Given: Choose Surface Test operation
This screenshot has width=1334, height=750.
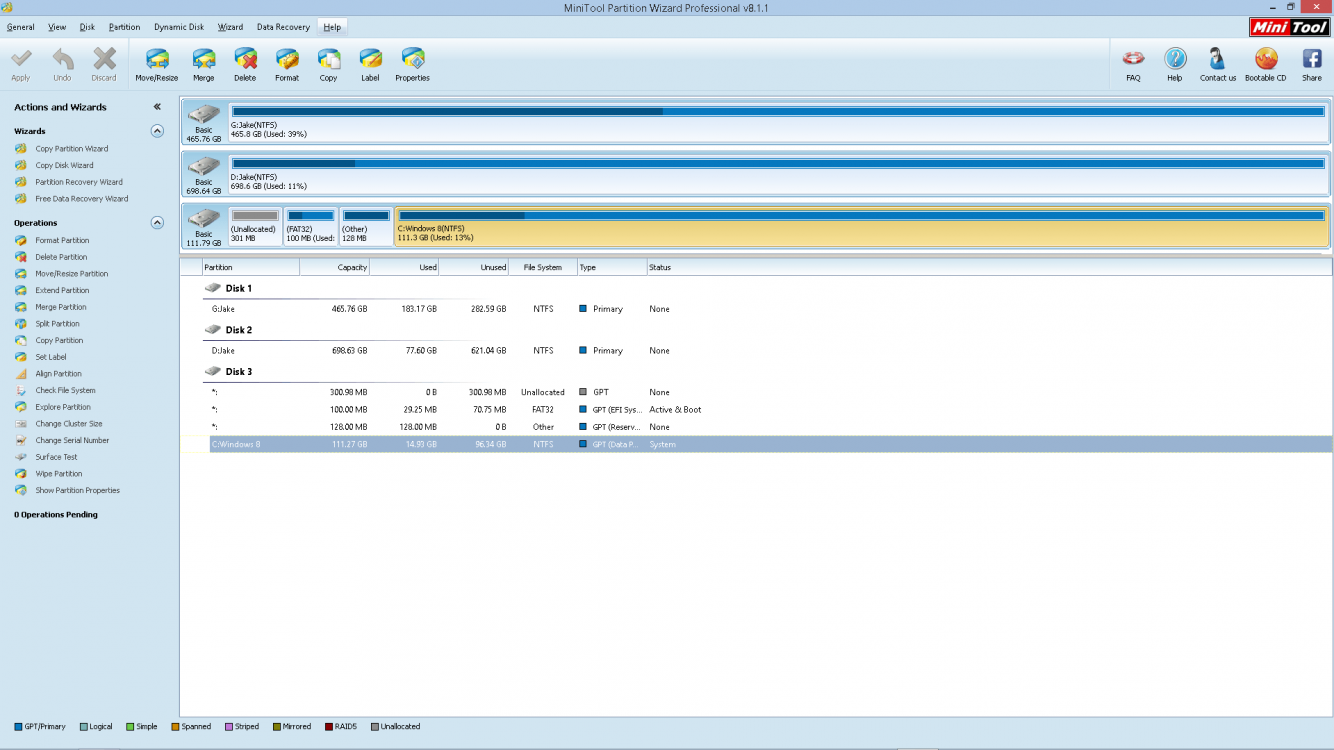Looking at the screenshot, I should (56, 457).
